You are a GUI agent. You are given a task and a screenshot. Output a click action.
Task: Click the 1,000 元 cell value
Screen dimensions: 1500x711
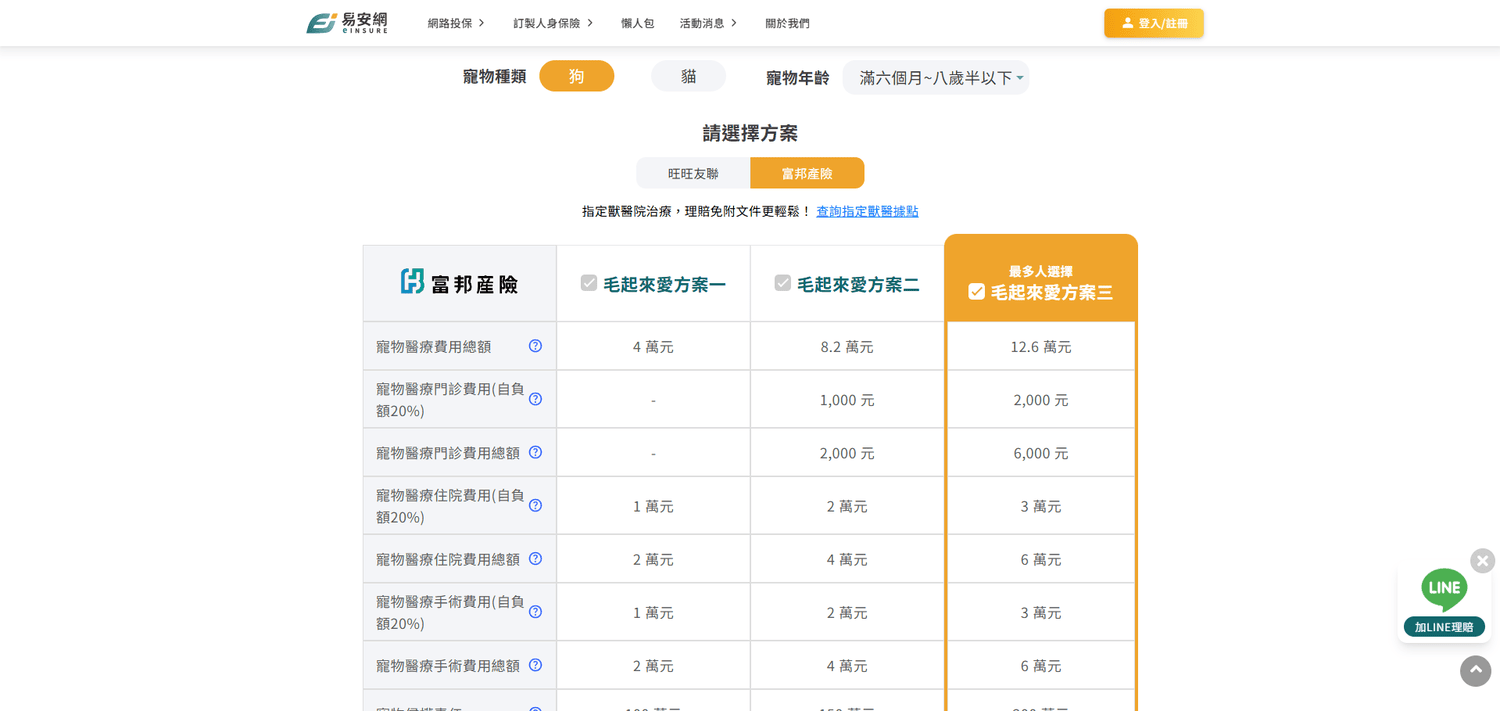(847, 399)
